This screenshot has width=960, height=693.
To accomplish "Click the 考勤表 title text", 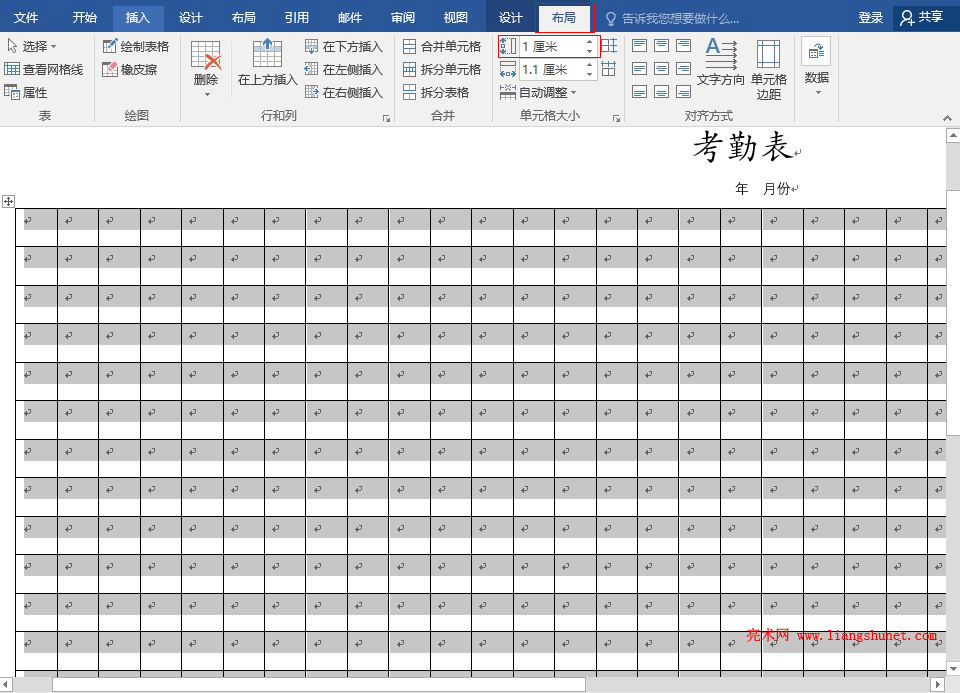I will click(743, 147).
